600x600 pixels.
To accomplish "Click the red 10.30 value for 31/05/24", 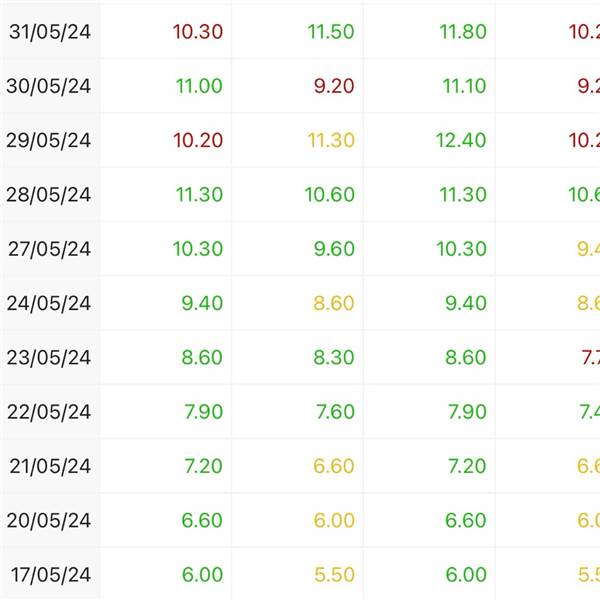I will (x=197, y=32).
